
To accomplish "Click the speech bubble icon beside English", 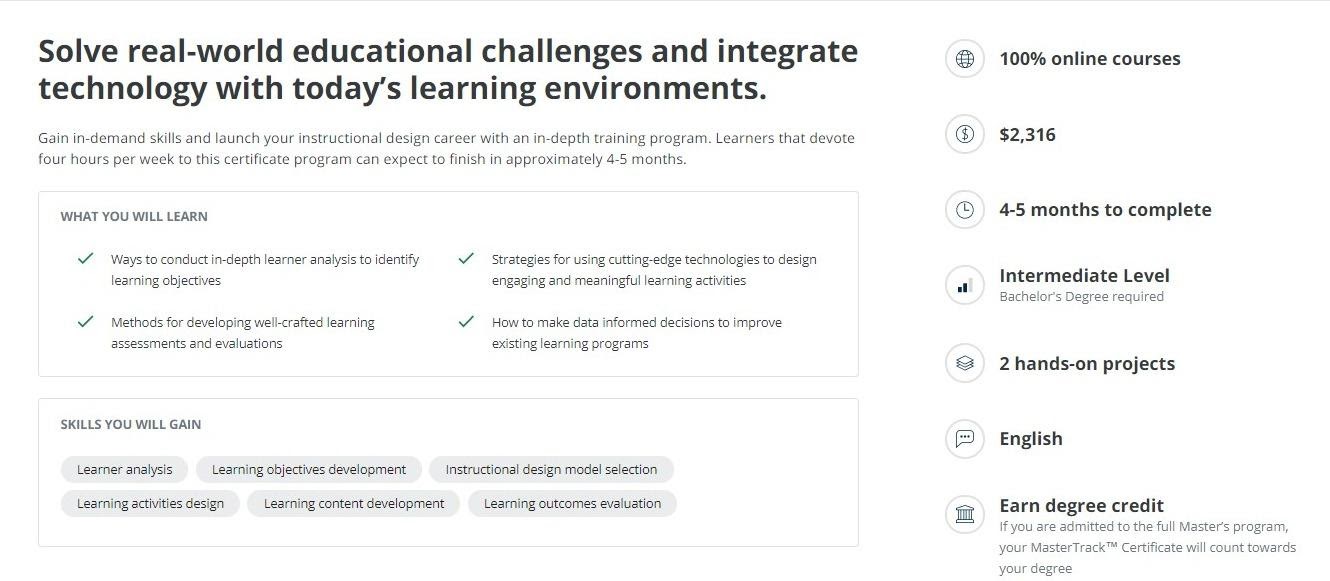I will pyautogui.click(x=965, y=439).
